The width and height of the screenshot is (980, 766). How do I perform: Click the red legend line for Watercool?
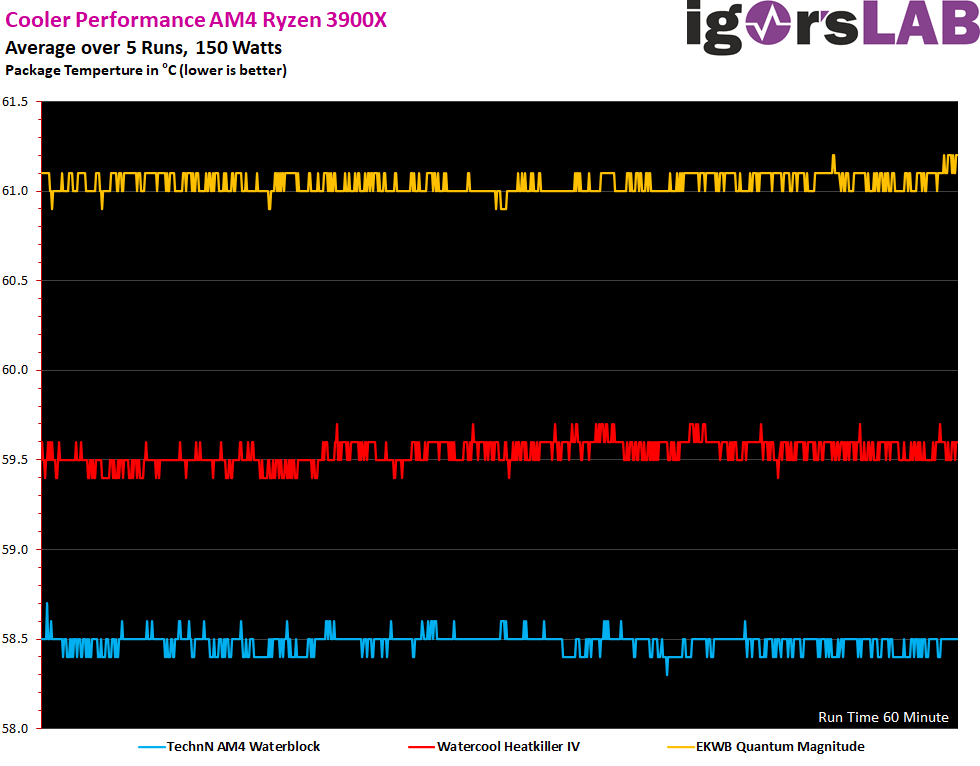point(421,747)
